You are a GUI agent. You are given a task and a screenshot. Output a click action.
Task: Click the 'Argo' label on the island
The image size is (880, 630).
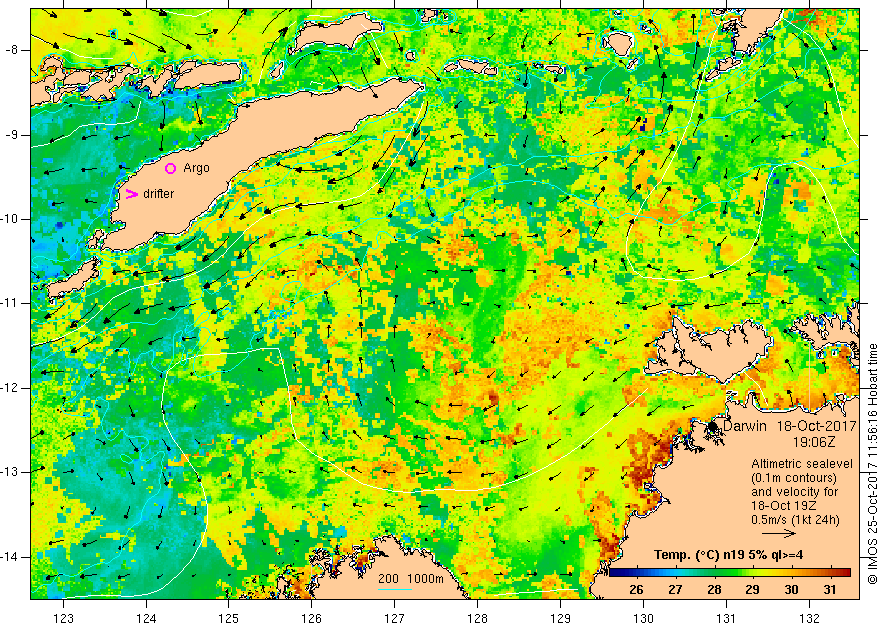pyautogui.click(x=196, y=168)
